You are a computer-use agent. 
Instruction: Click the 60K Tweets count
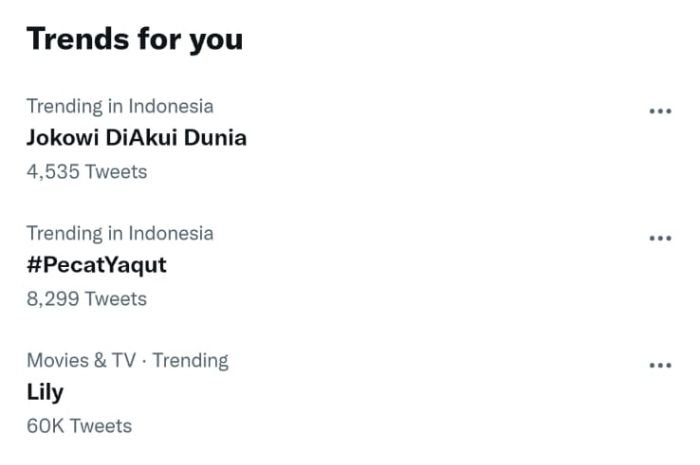[x=79, y=426]
